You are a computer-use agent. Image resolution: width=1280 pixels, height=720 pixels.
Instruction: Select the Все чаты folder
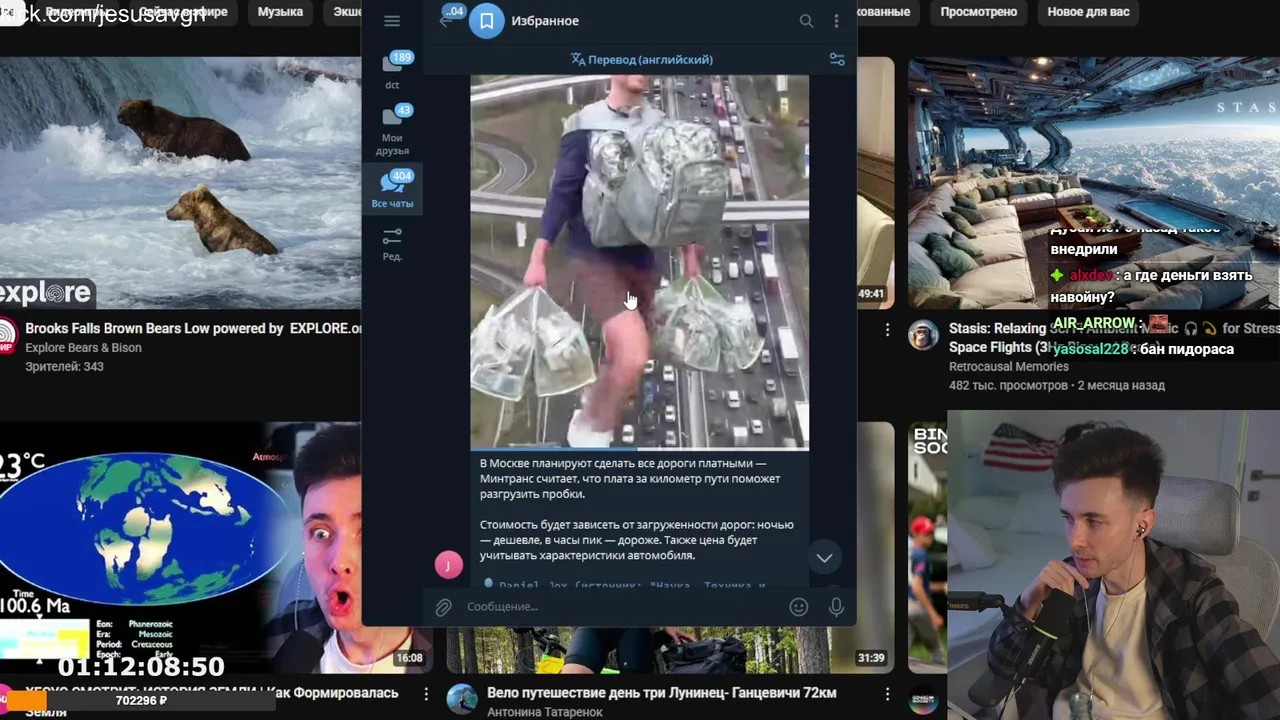(392, 189)
